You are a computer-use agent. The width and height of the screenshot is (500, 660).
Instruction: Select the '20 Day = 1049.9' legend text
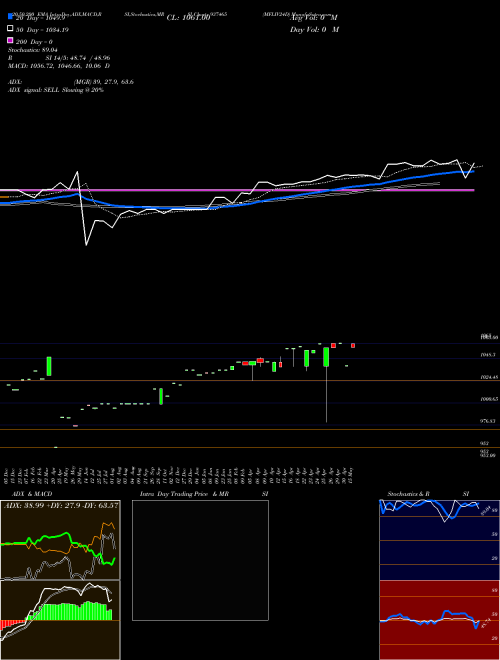pos(40,18)
